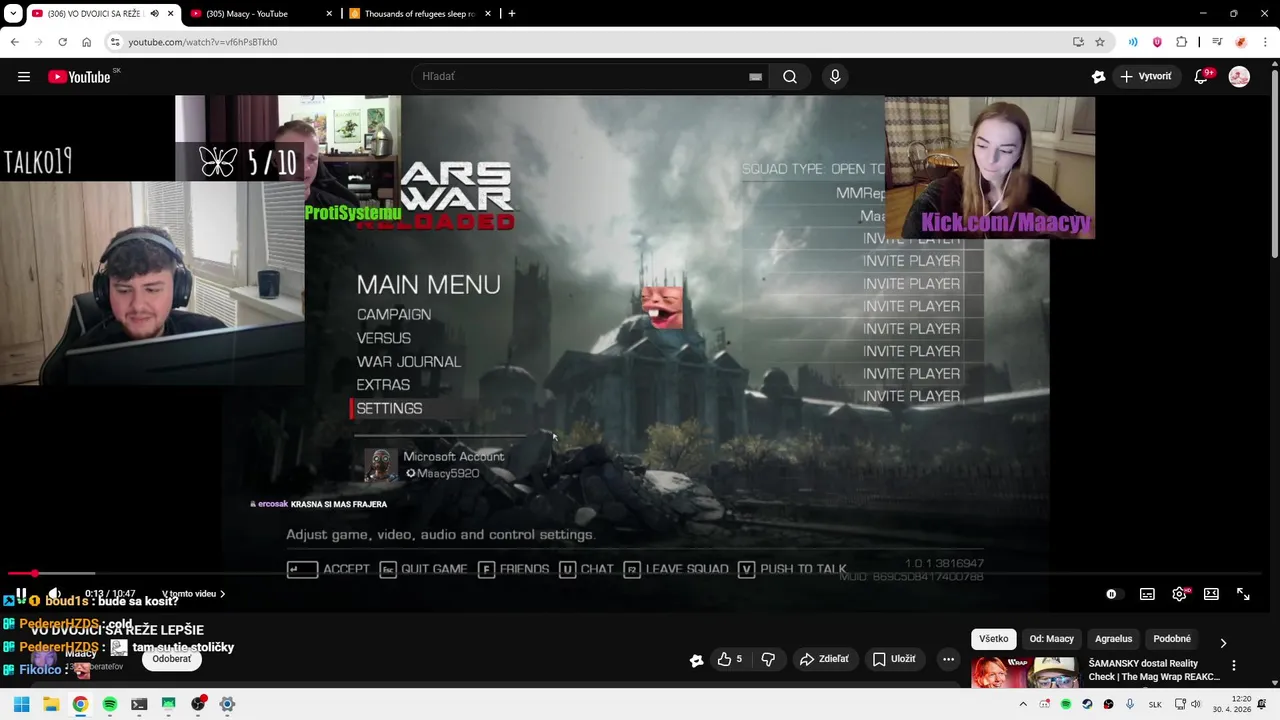Screen dimensions: 1280x720
Task: Go back in browser history
Action: (x=14, y=42)
